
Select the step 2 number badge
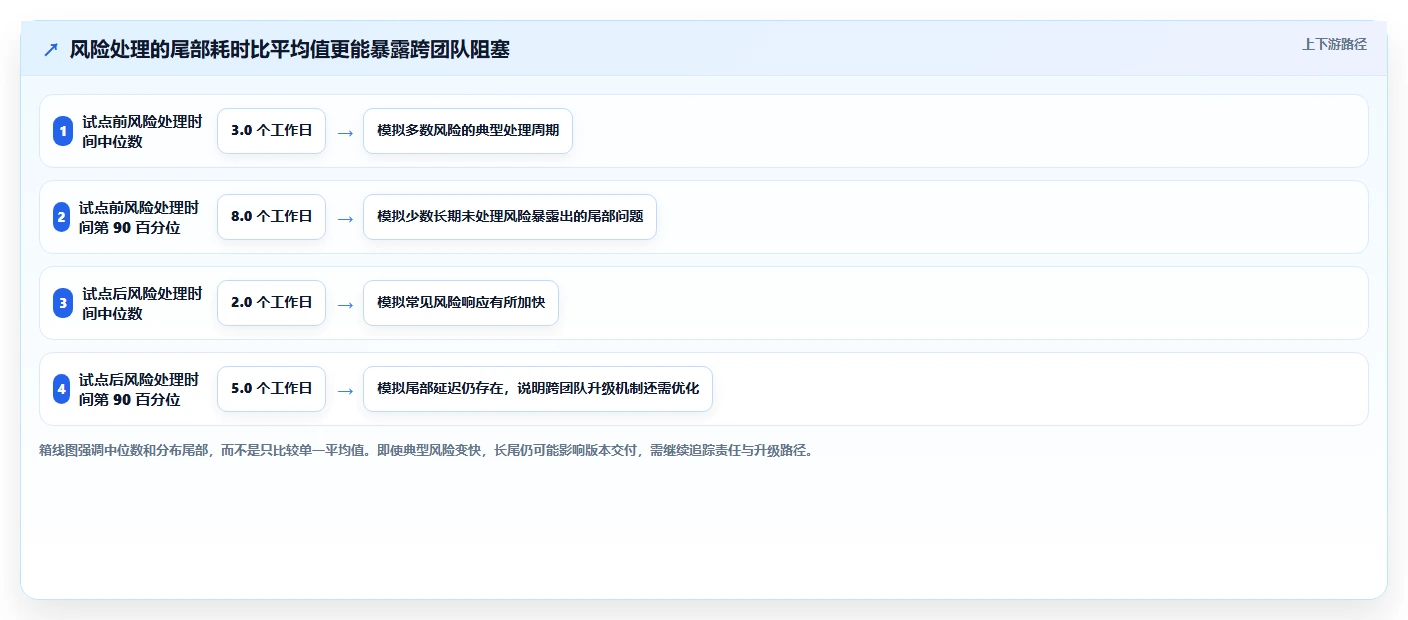tap(61, 217)
